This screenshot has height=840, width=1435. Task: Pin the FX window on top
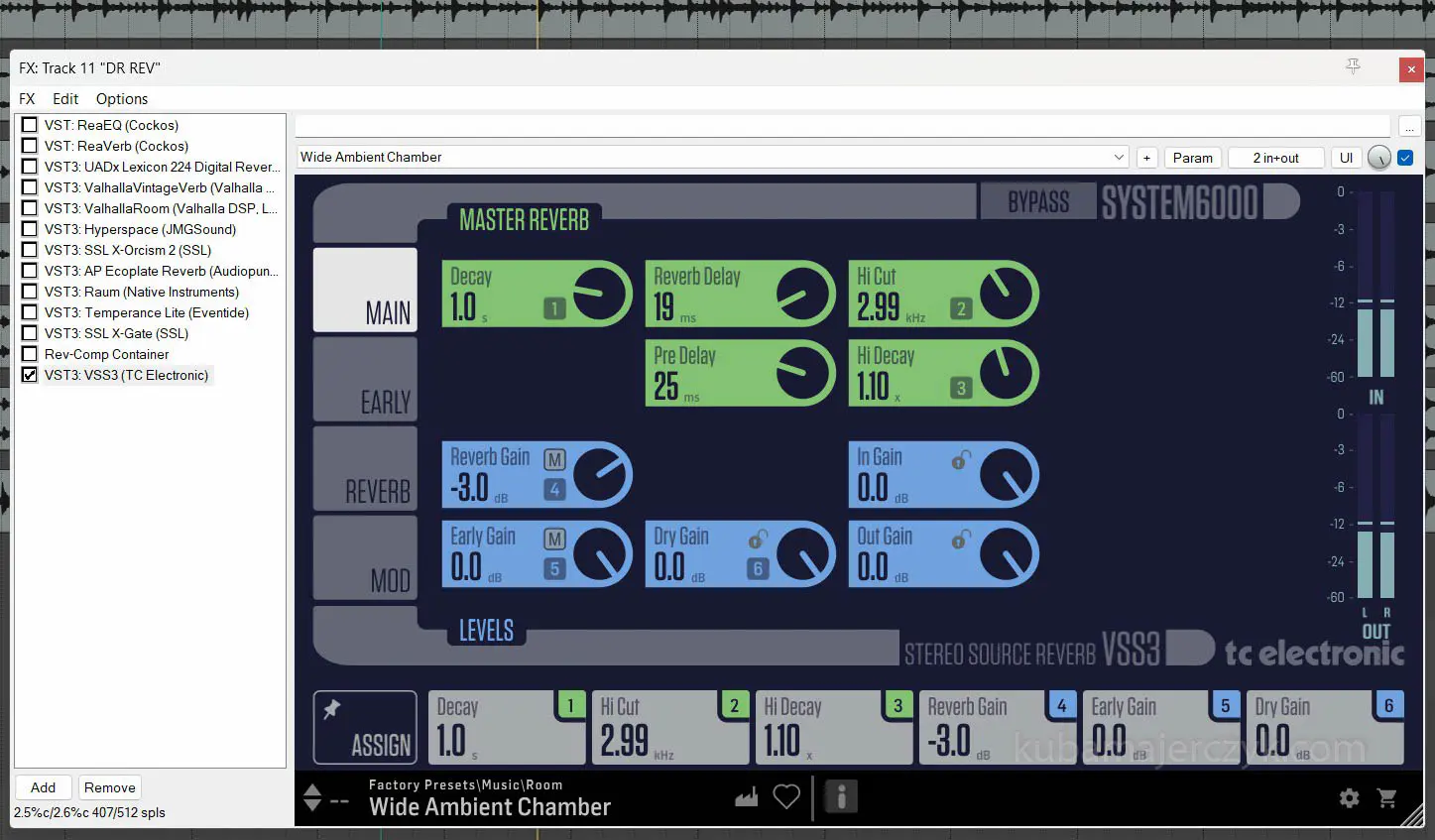1353,66
